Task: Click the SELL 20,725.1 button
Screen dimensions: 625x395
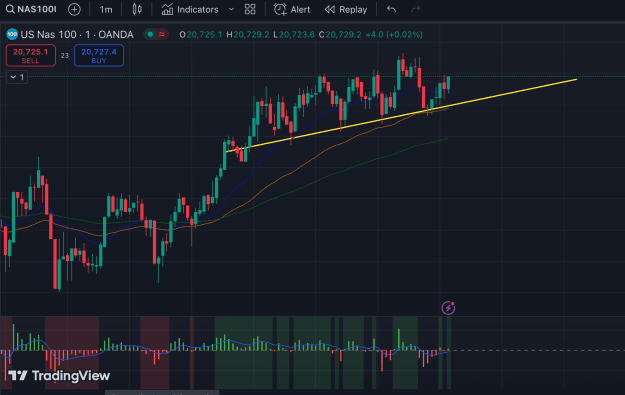Action: coord(31,55)
